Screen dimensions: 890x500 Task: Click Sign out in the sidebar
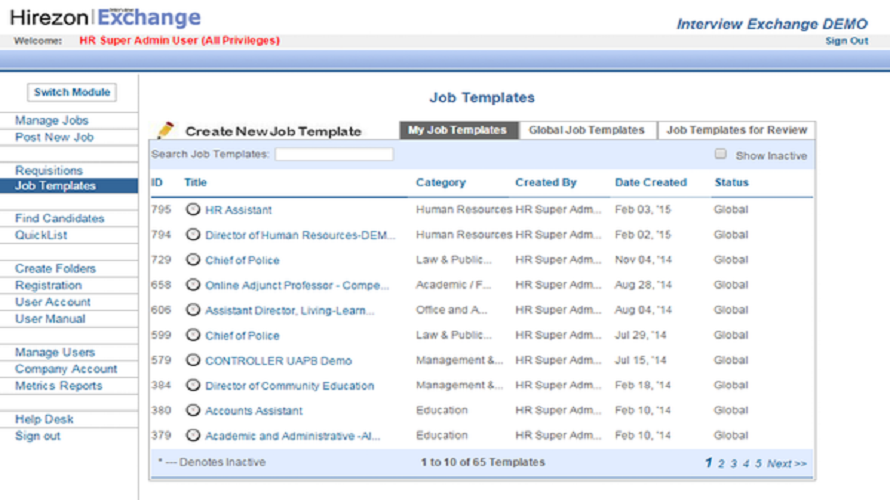pyautogui.click(x=37, y=436)
